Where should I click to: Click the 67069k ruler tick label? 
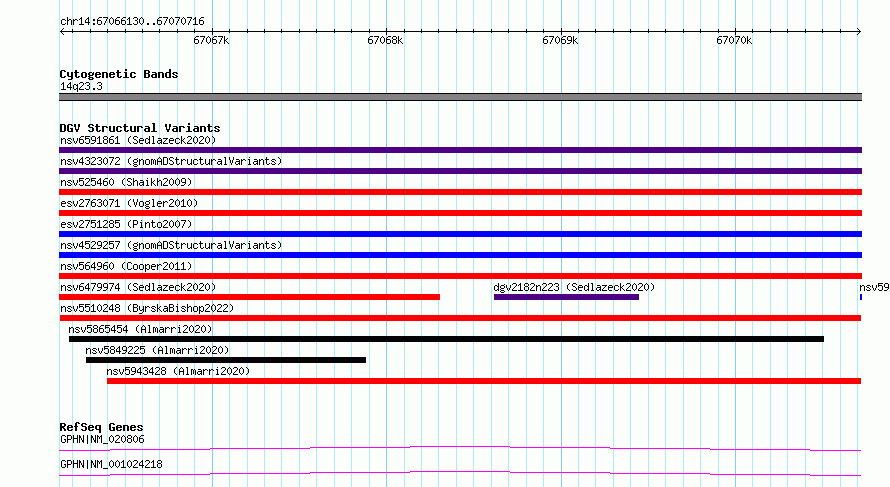(560, 40)
